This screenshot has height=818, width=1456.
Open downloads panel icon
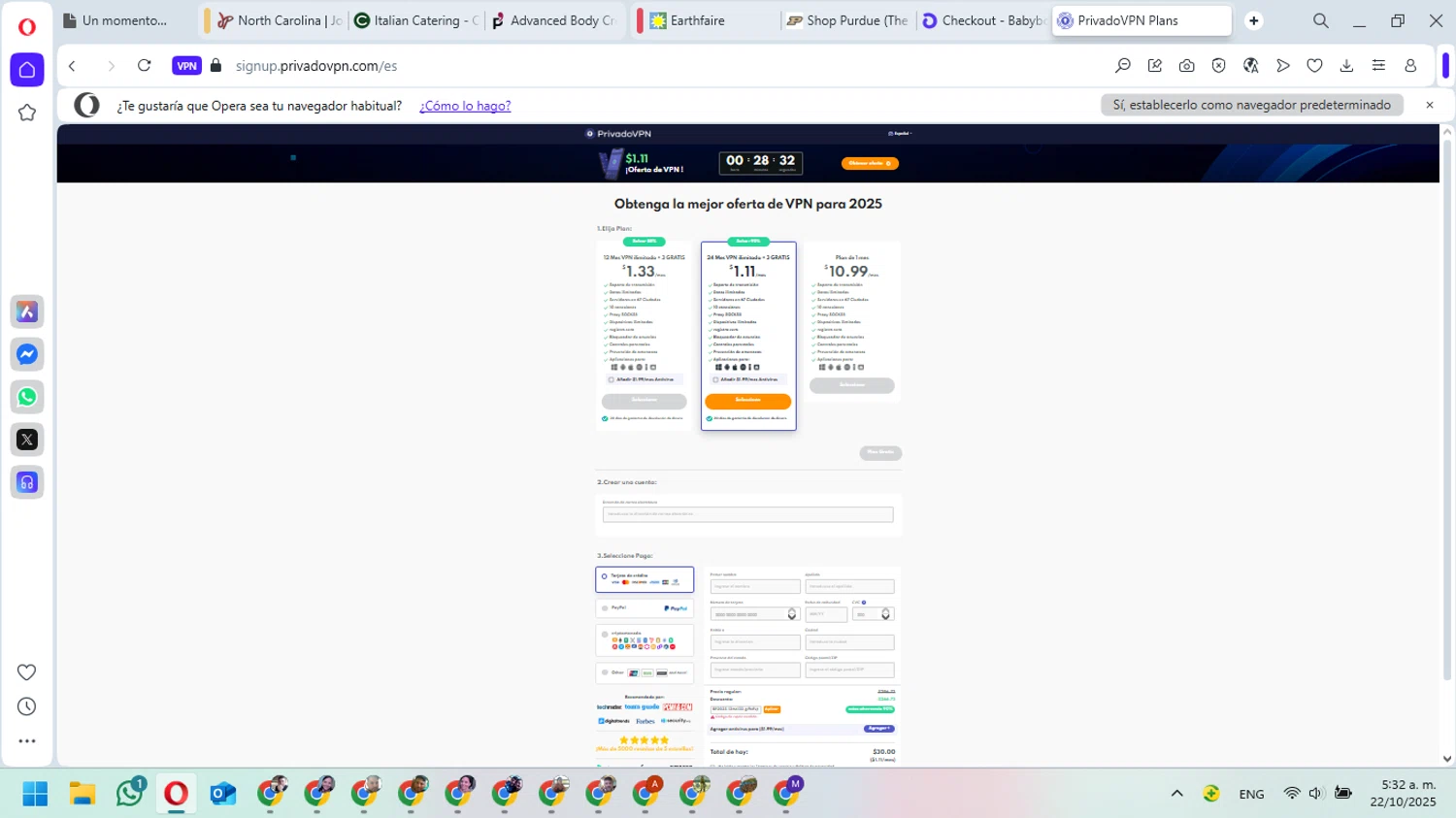point(1346,66)
